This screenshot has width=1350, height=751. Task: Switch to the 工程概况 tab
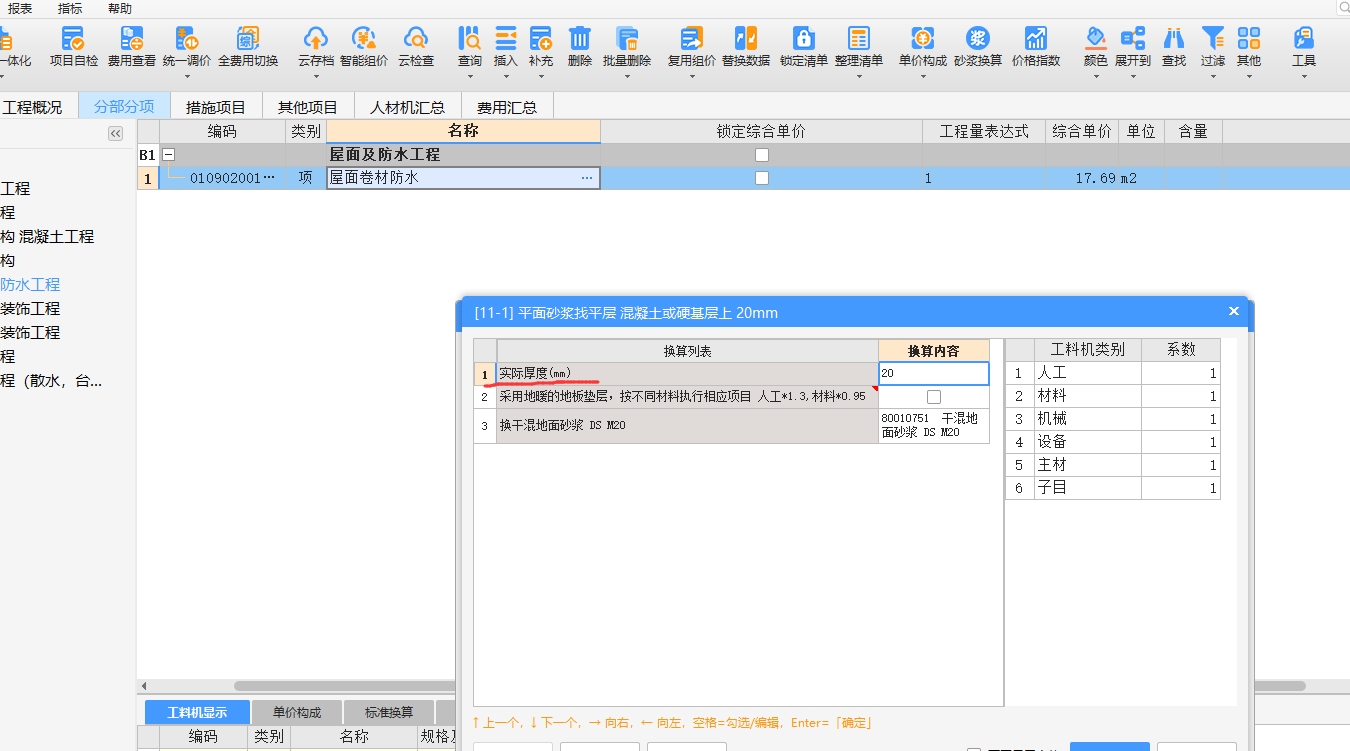pos(33,107)
